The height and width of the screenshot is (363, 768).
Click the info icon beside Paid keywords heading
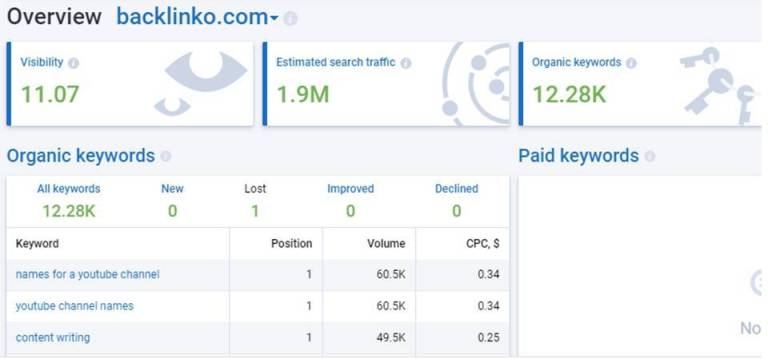pos(649,156)
